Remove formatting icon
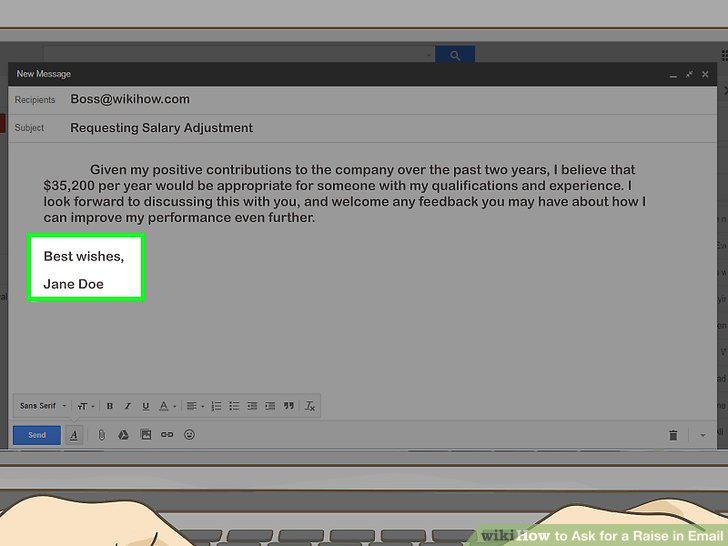Screen dimensions: 728x546 pos(310,406)
